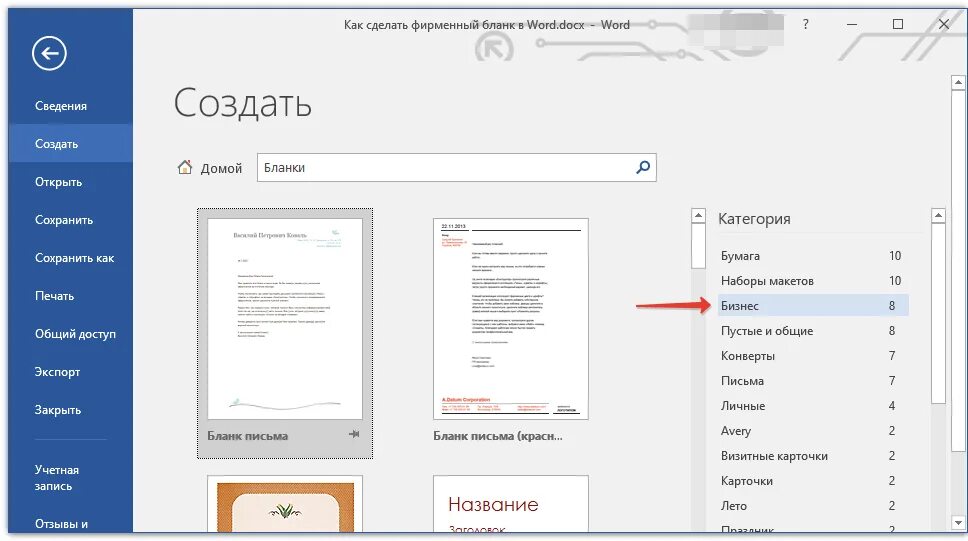
Task: Click scroll-up arrow left of Категория
Action: pyautogui.click(x=698, y=216)
